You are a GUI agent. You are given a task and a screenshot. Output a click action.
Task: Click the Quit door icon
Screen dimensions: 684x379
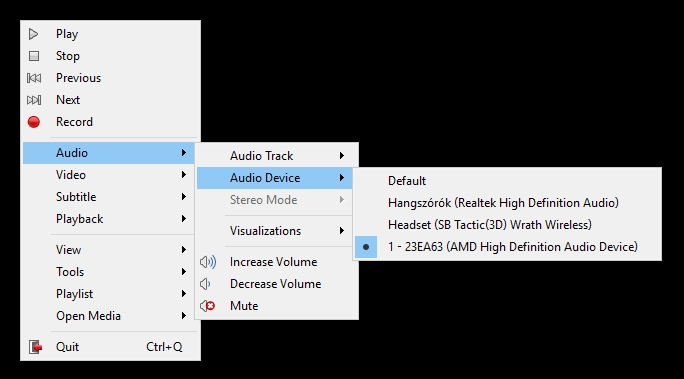[x=35, y=347]
